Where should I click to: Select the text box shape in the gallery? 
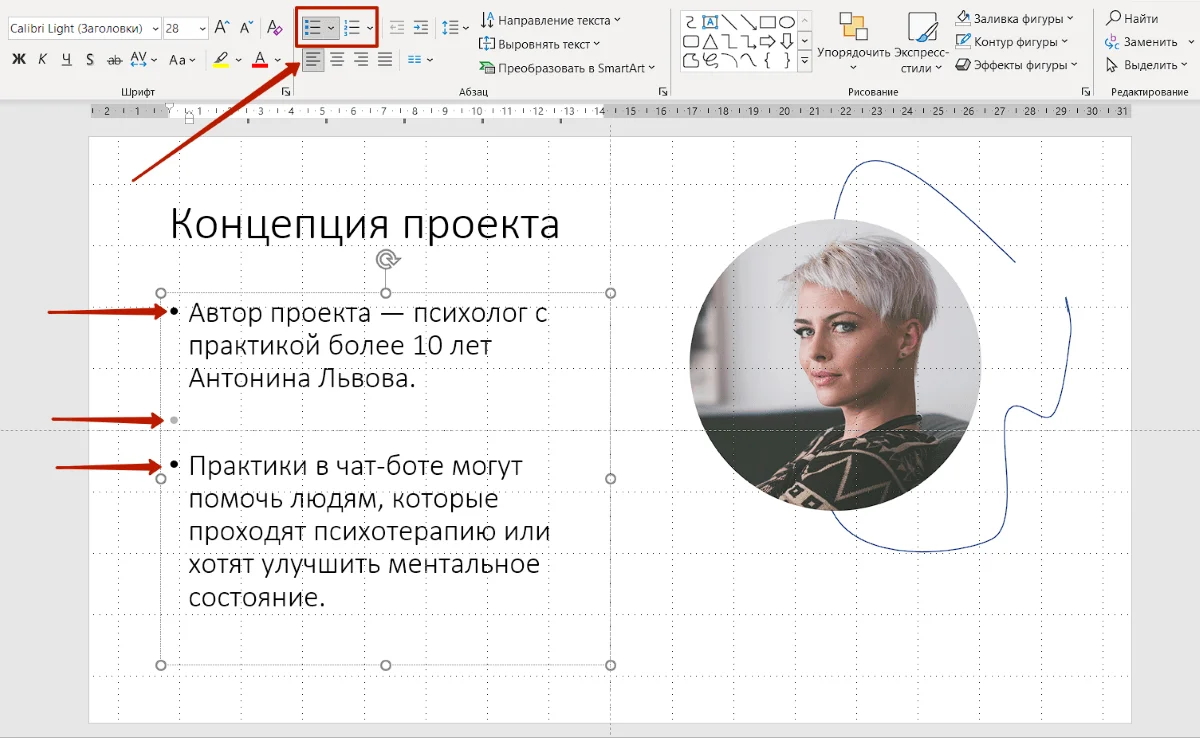[710, 22]
